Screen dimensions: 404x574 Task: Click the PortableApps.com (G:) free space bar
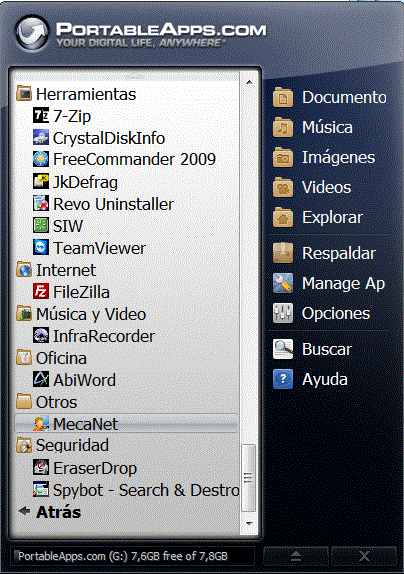(x=132, y=556)
